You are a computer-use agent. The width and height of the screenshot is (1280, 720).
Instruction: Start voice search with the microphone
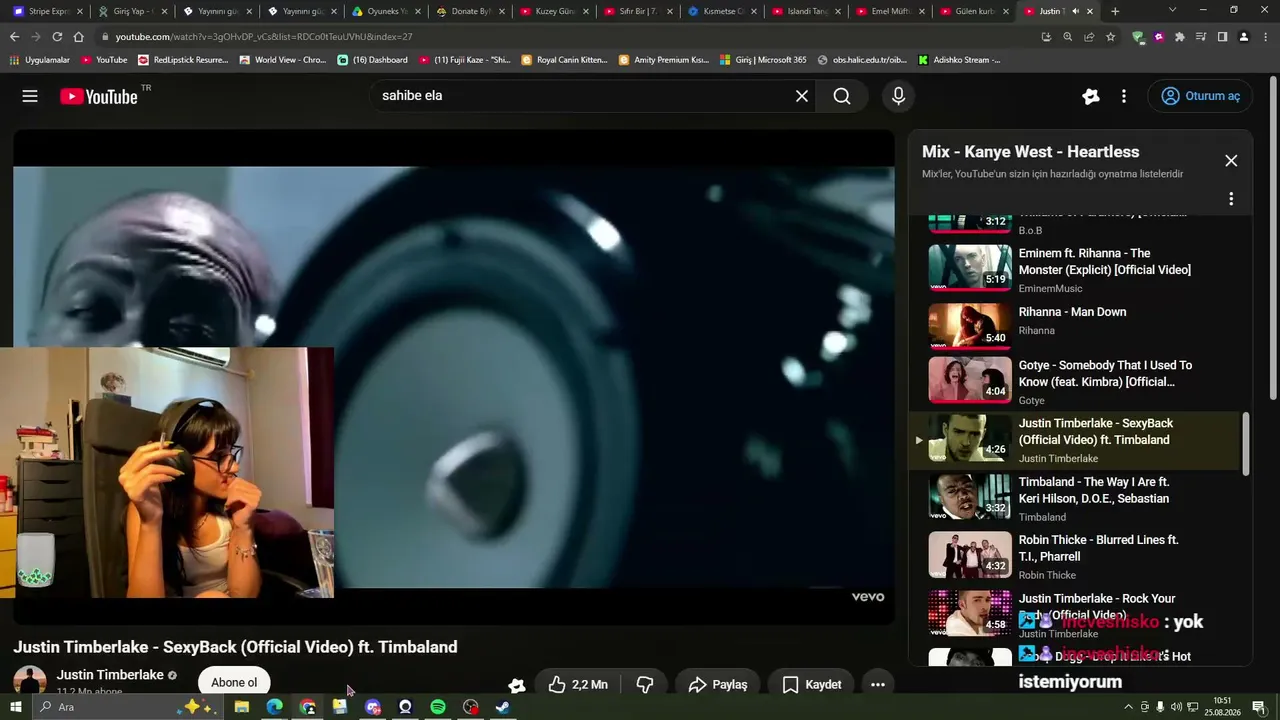click(898, 96)
